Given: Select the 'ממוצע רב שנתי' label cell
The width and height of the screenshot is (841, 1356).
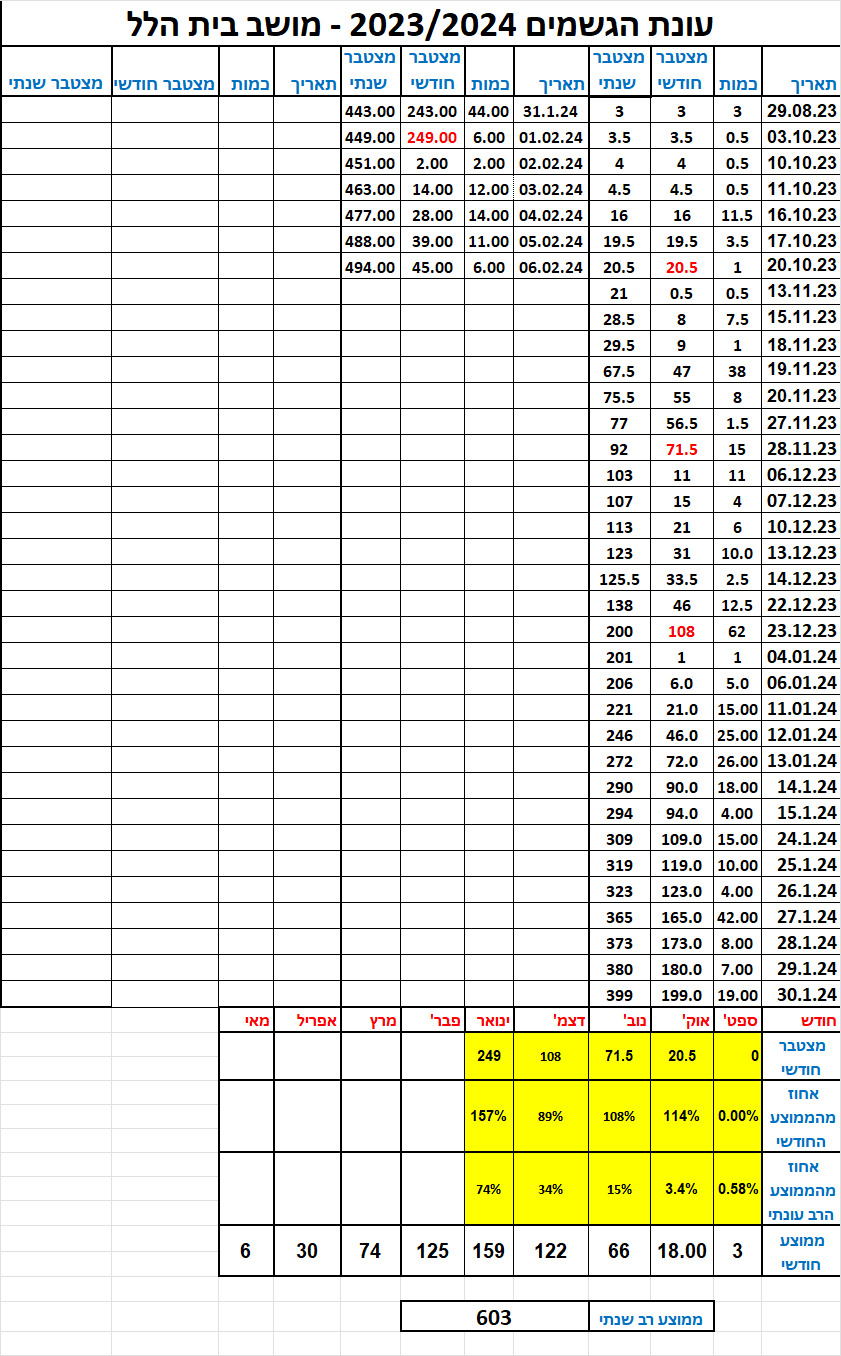Looking at the screenshot, I should 651,1318.
